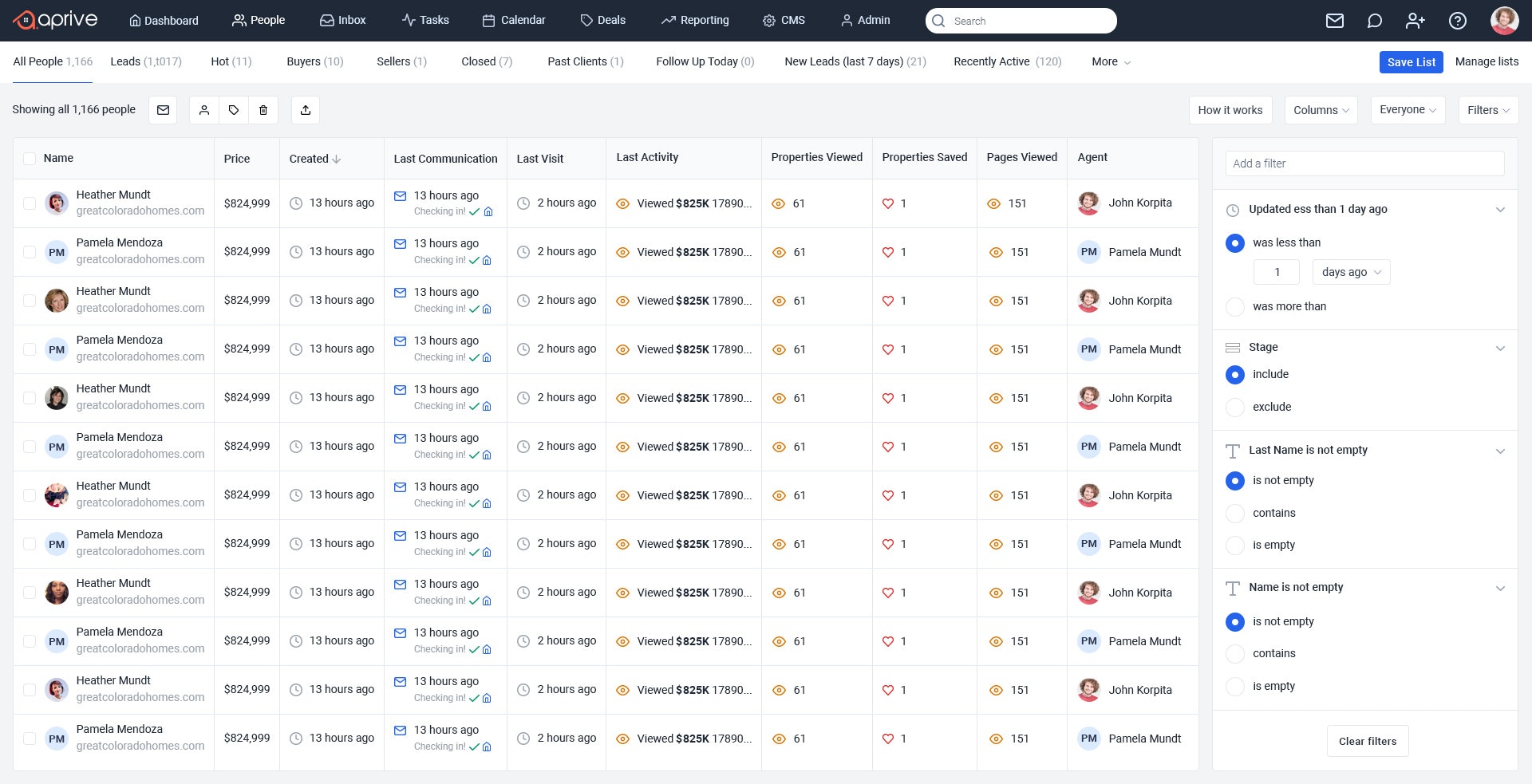Click the add person icon in header
Screen dimensions: 1532x784
pyautogui.click(x=1416, y=21)
